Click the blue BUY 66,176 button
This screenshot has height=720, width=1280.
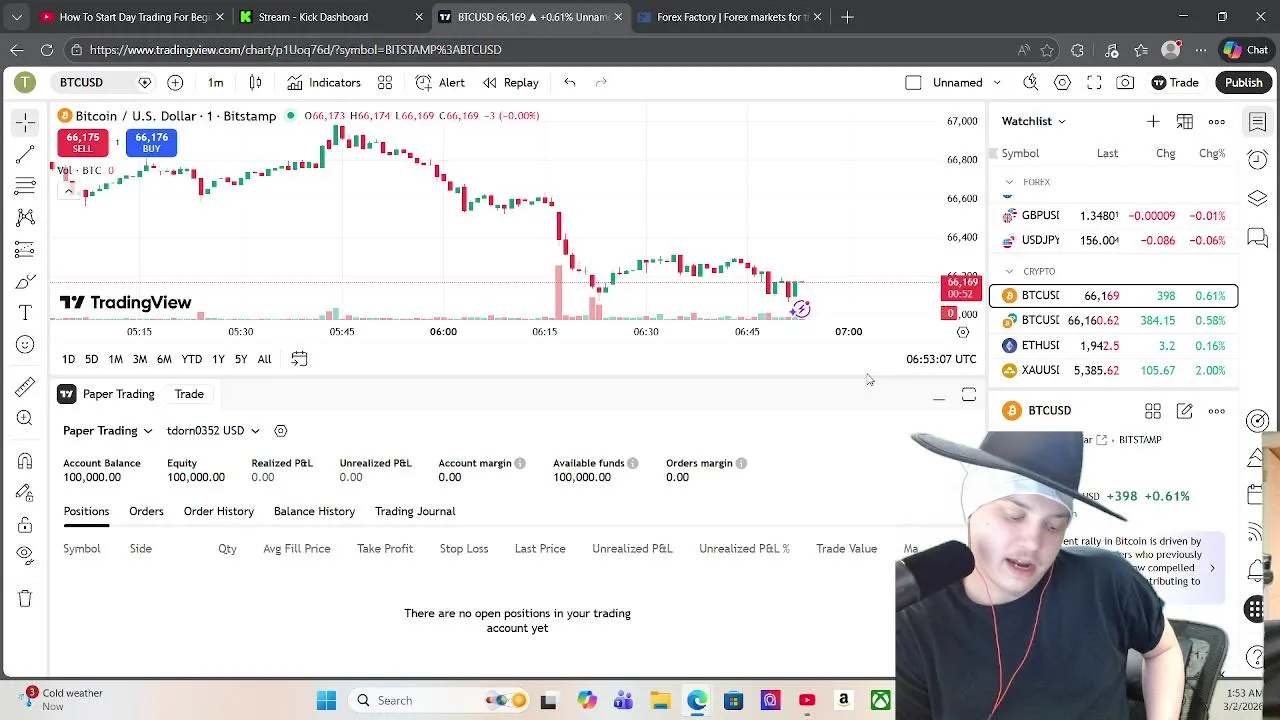tap(151, 143)
